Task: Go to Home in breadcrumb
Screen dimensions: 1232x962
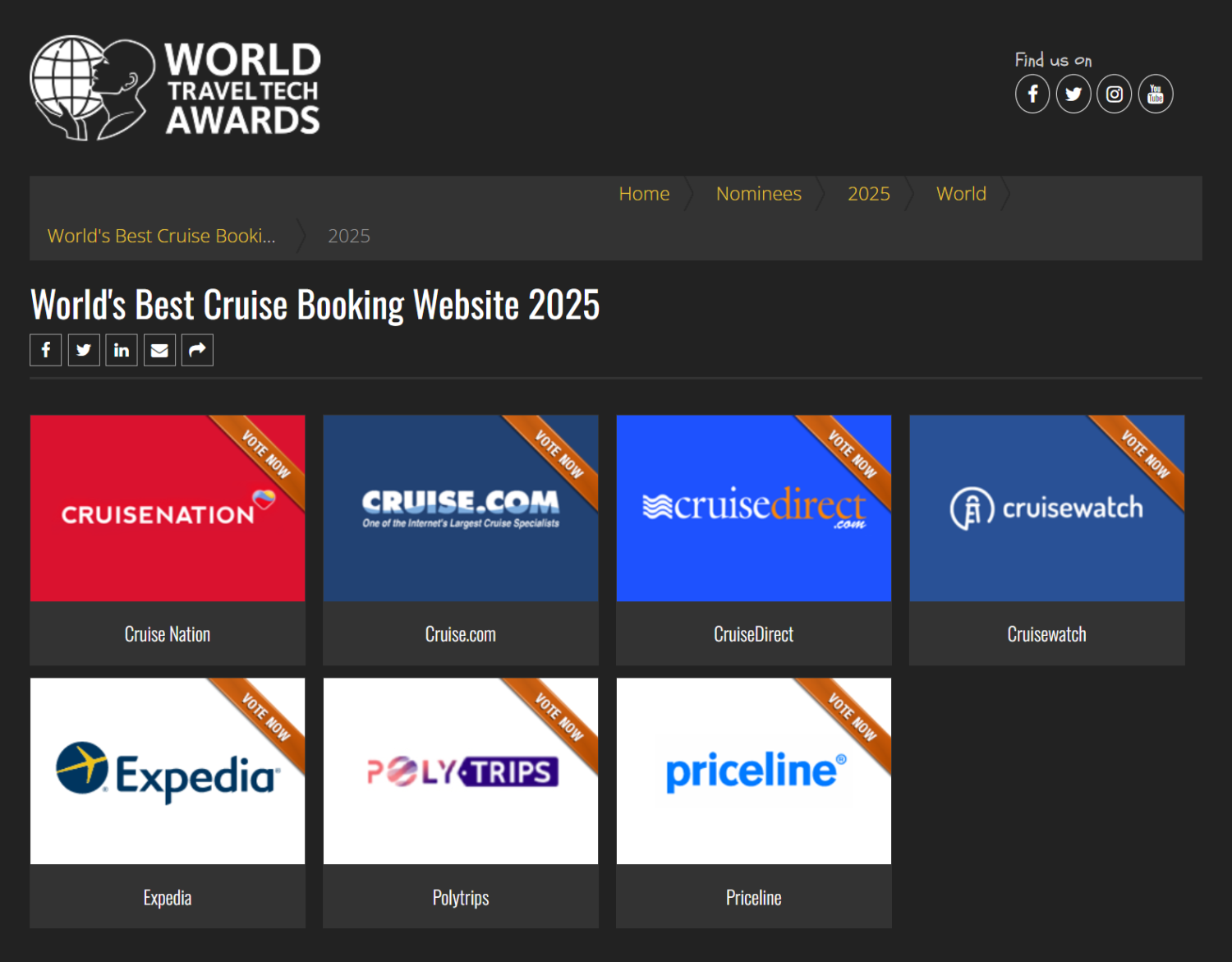Action: point(644,194)
